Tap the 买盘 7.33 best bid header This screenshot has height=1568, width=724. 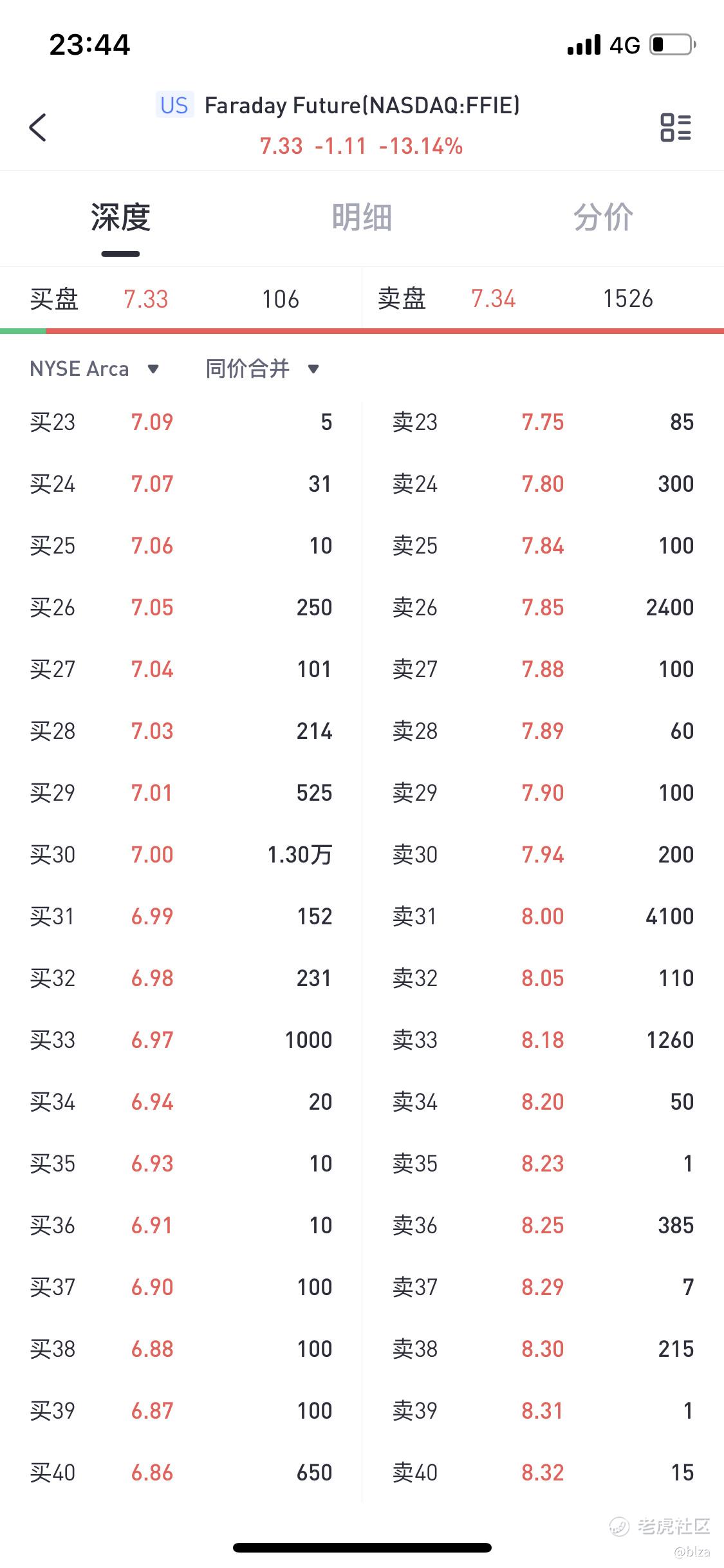[x=181, y=299]
